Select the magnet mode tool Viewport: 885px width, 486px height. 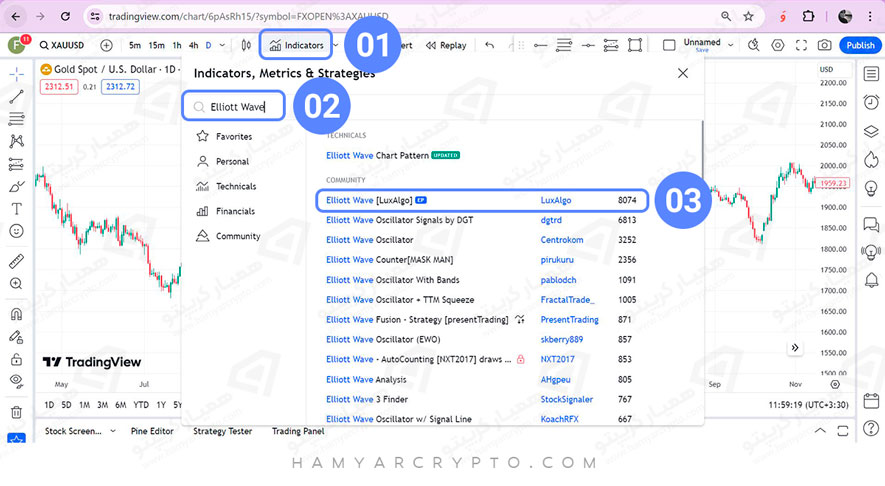tap(16, 313)
